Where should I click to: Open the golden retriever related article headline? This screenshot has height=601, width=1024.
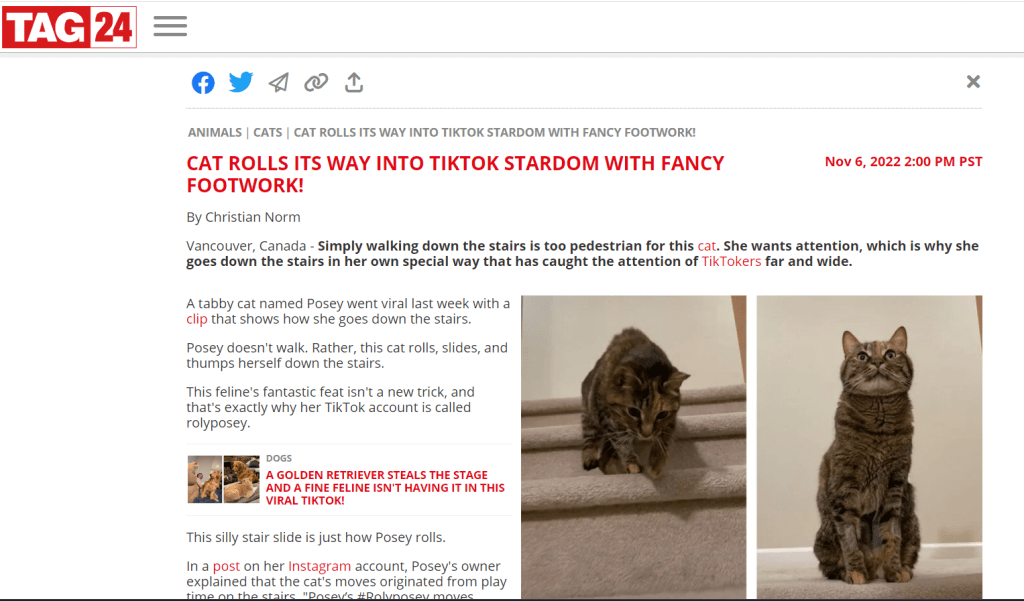(385, 487)
